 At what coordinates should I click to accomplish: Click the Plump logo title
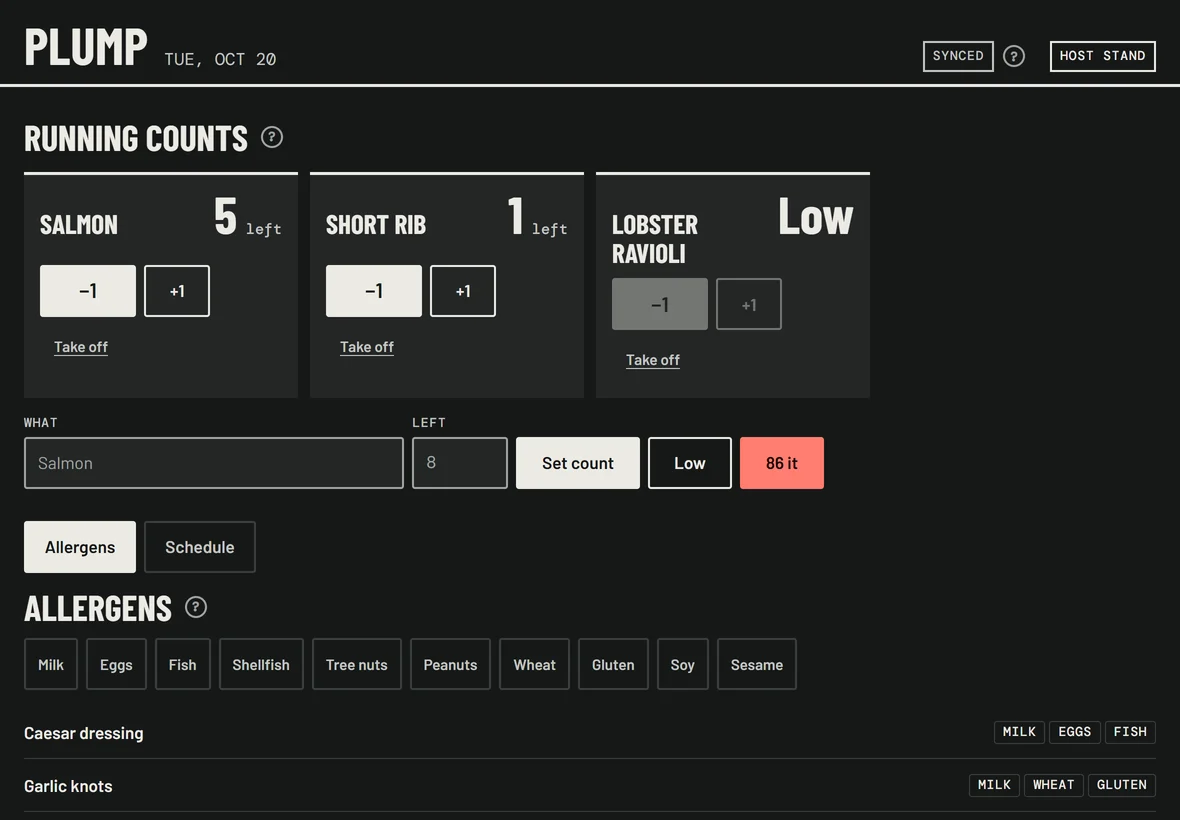(86, 47)
